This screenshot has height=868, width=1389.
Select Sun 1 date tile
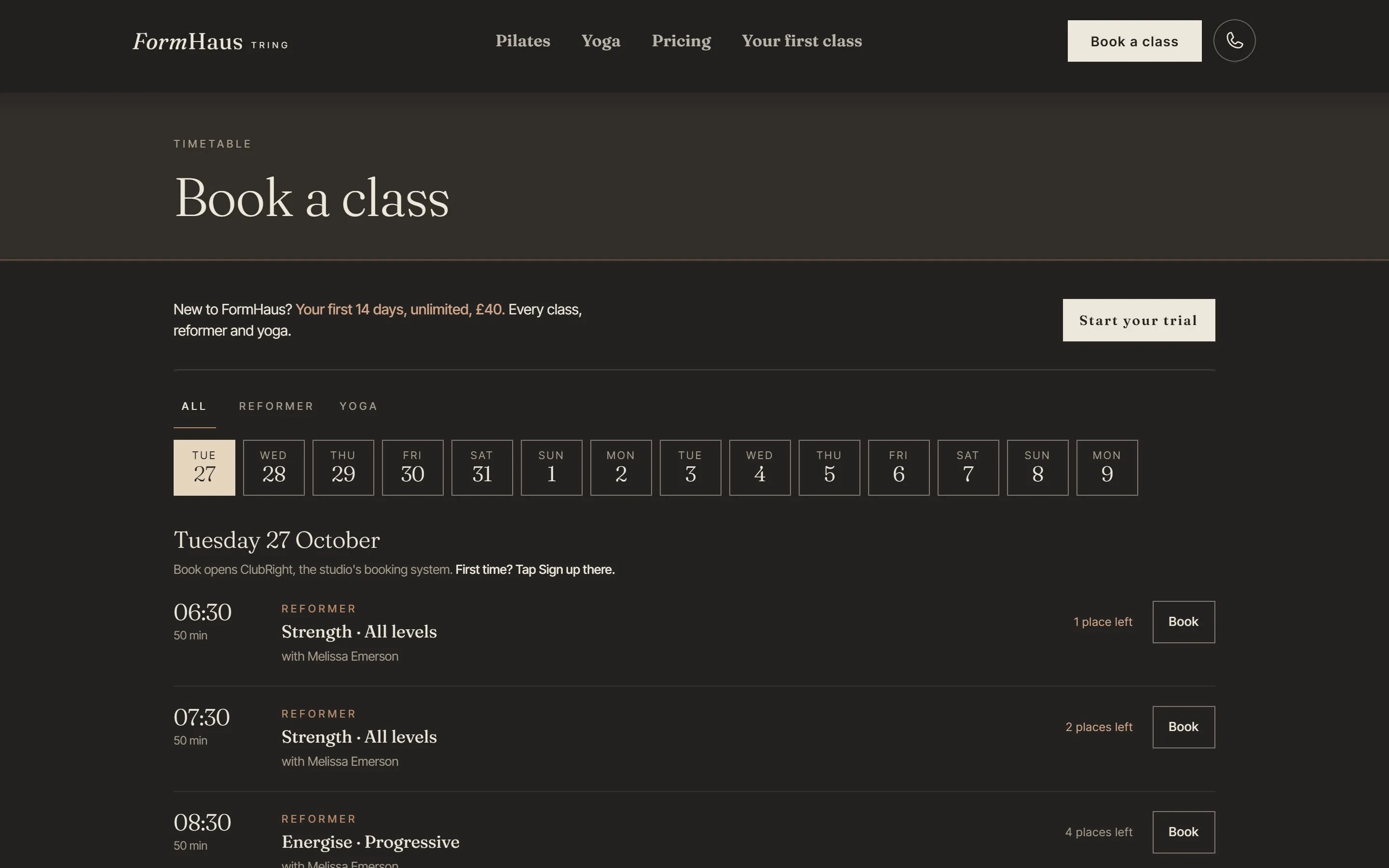coord(552,467)
